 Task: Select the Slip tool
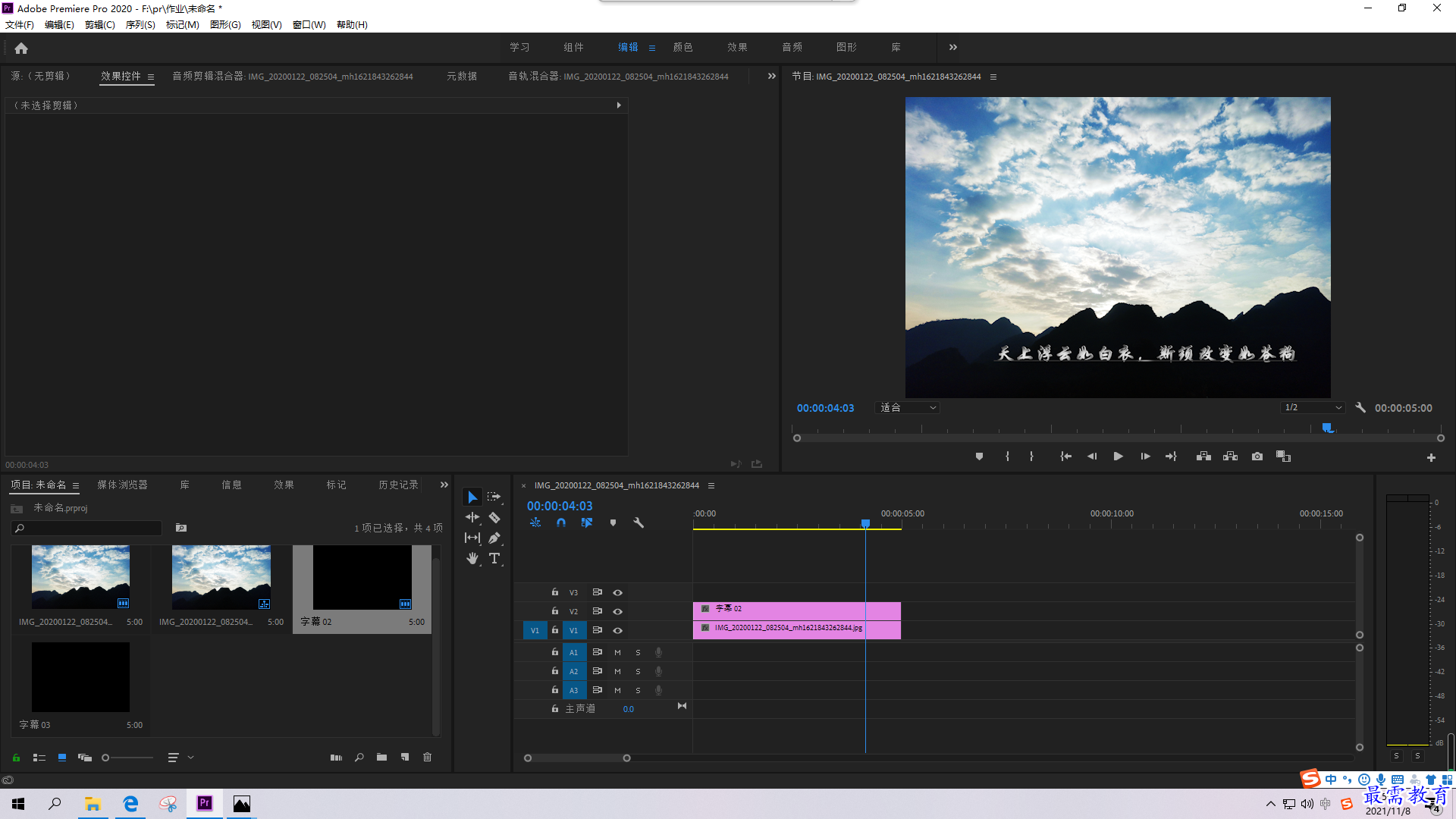472,538
